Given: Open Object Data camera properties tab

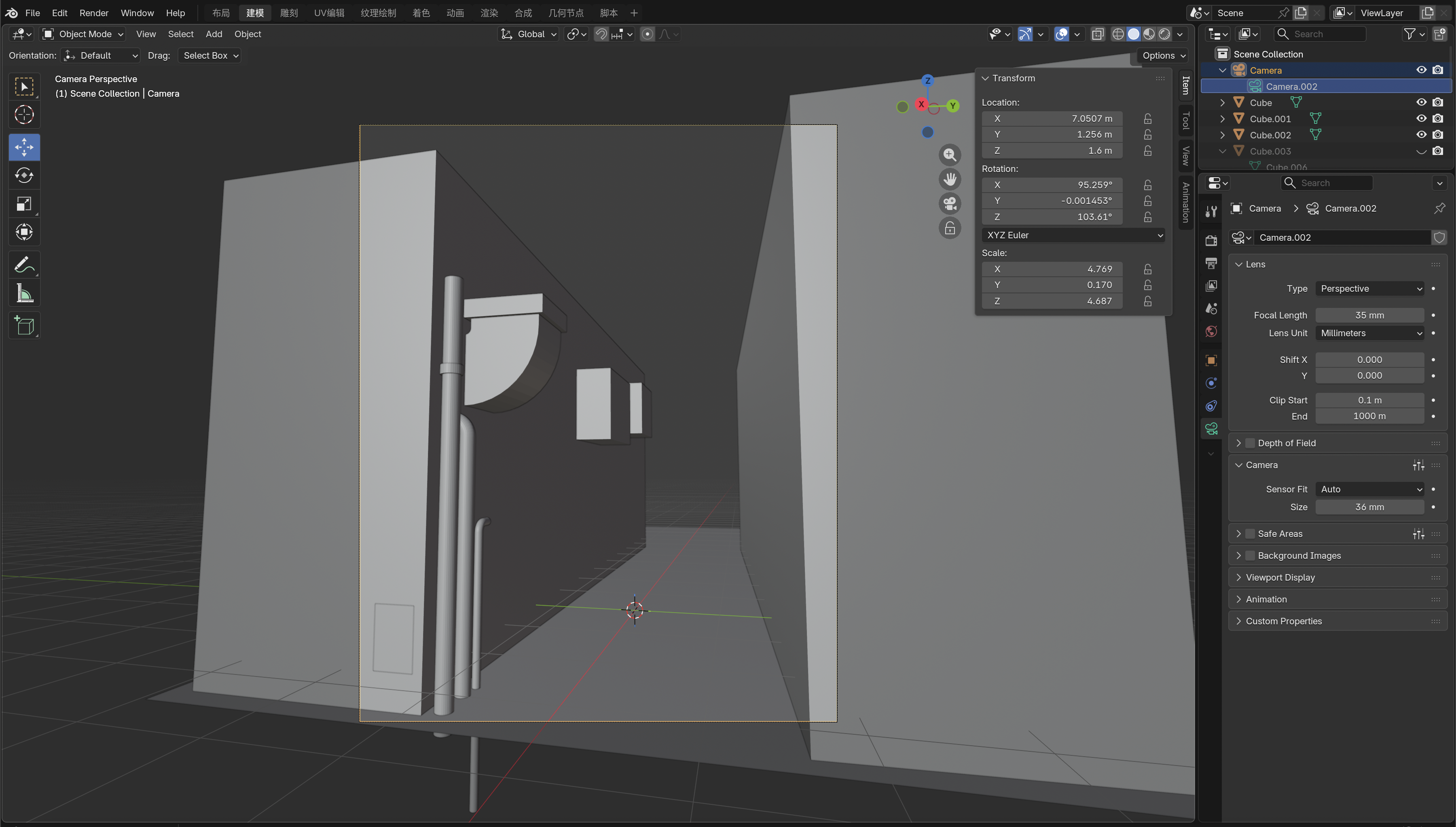Looking at the screenshot, I should [x=1211, y=428].
